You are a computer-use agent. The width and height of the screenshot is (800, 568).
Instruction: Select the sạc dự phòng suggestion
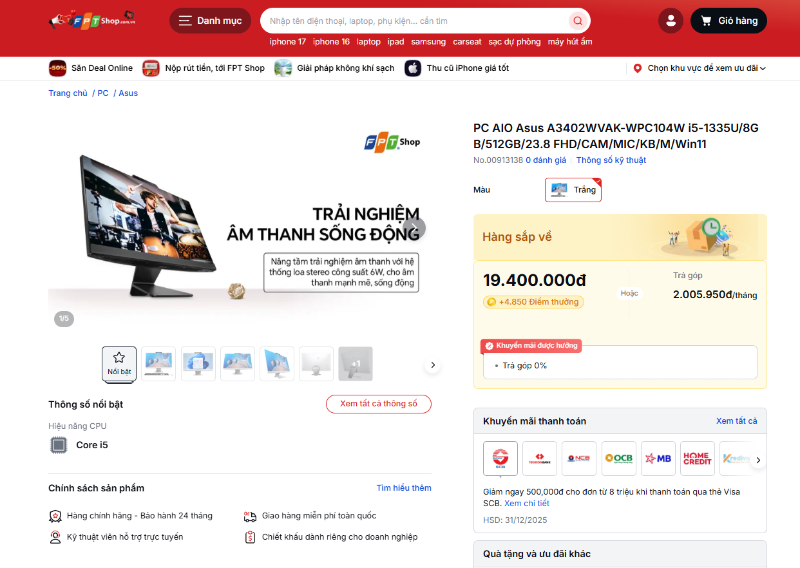514,42
